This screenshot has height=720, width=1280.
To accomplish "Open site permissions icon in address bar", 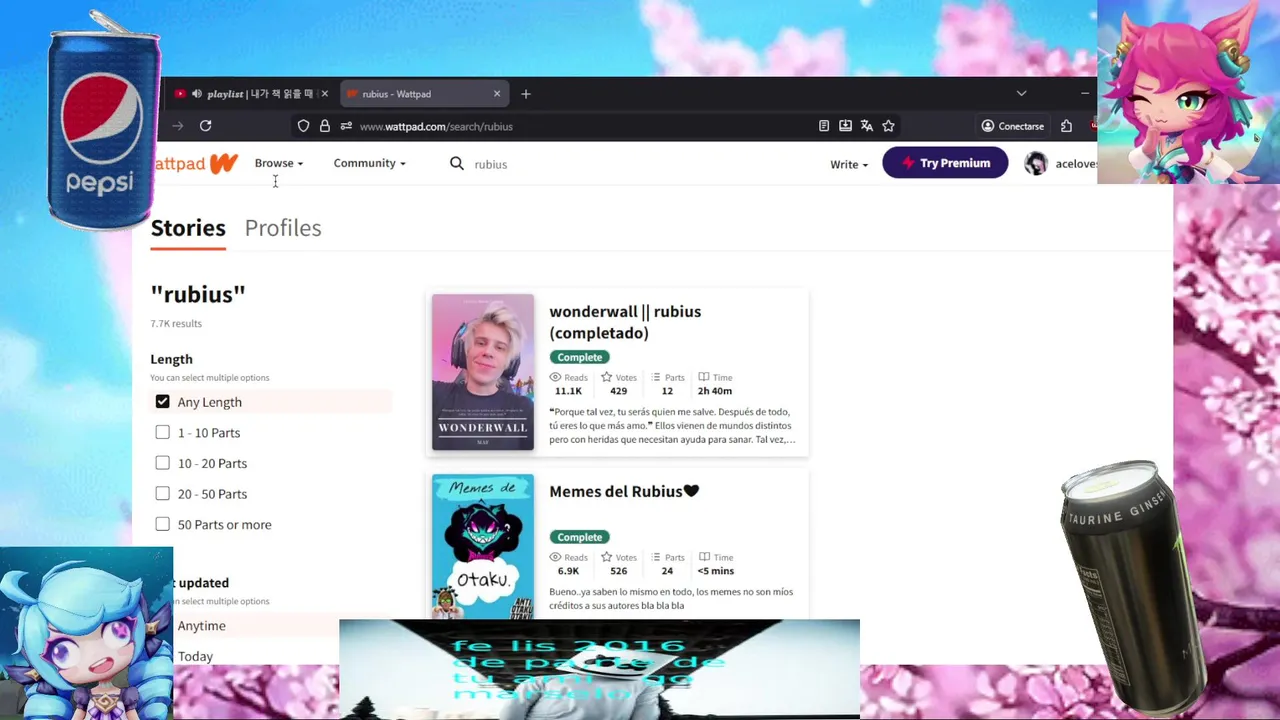I will point(346,126).
